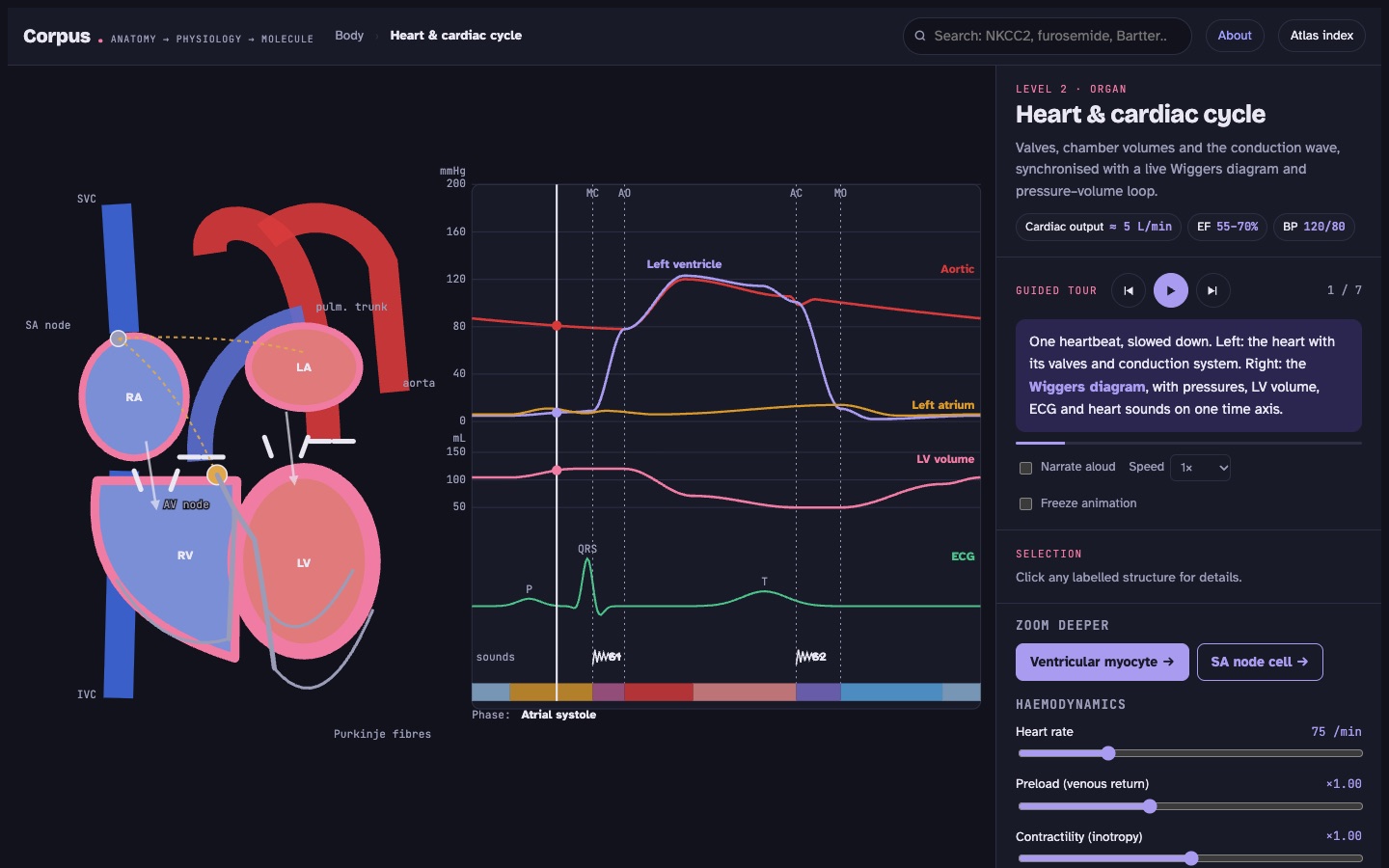1389x868 pixels.
Task: Open the Wiggers diagram link
Action: pyautogui.click(x=1087, y=387)
